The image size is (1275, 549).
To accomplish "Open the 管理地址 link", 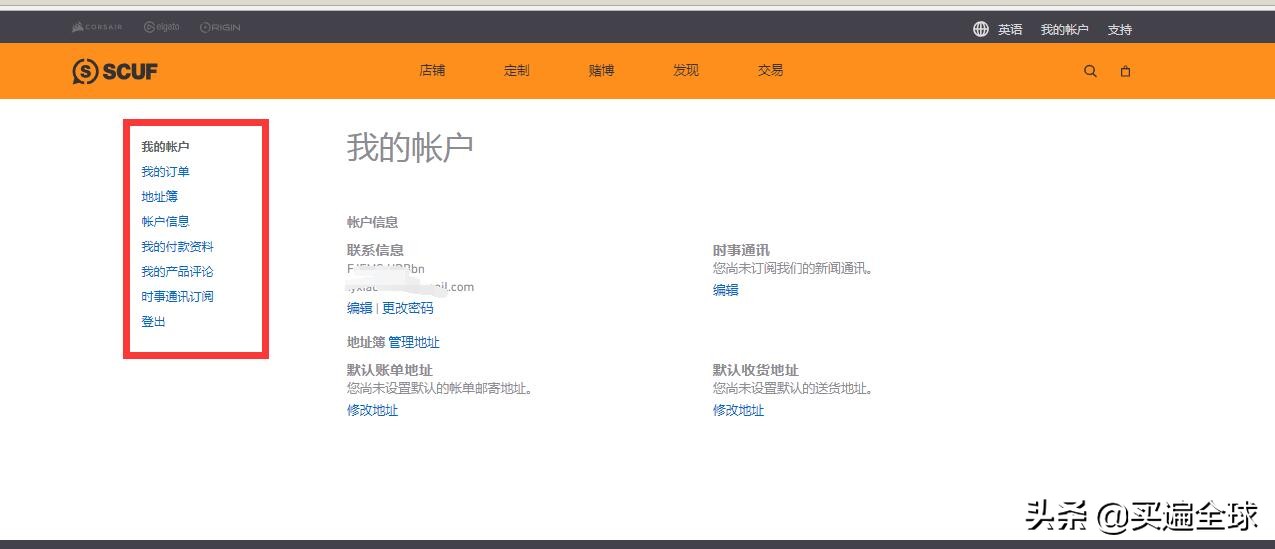I will coord(414,342).
